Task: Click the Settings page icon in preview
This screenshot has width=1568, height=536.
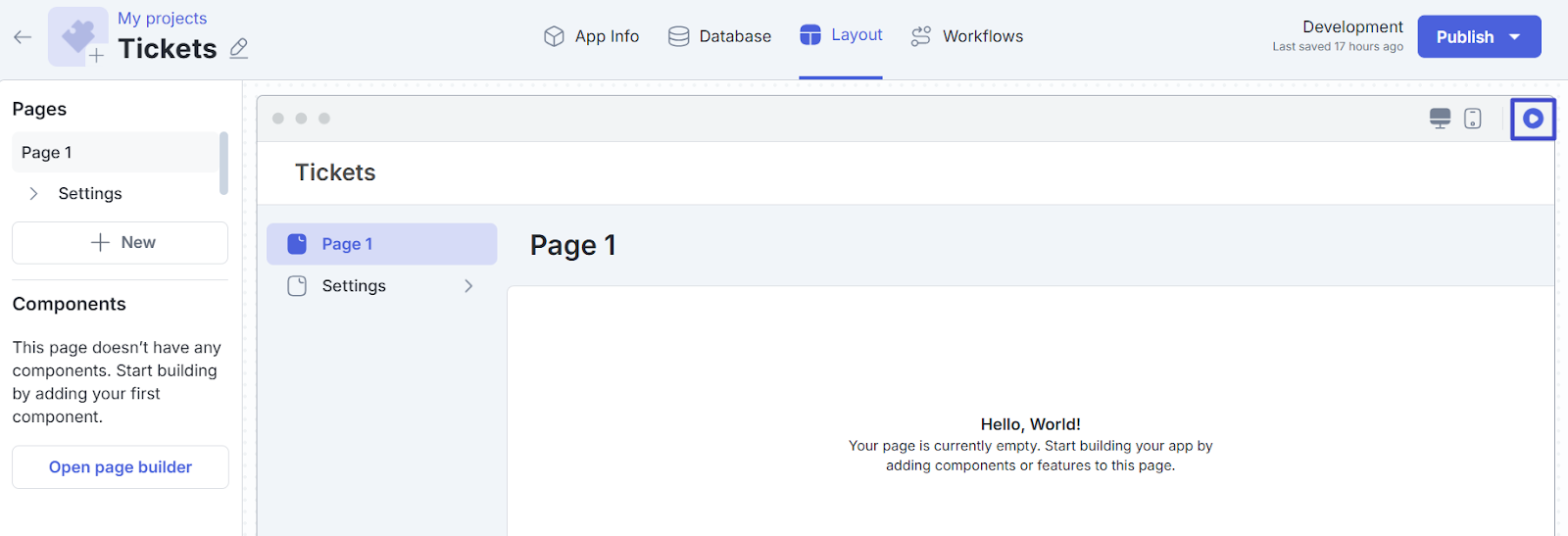Action: (x=297, y=286)
